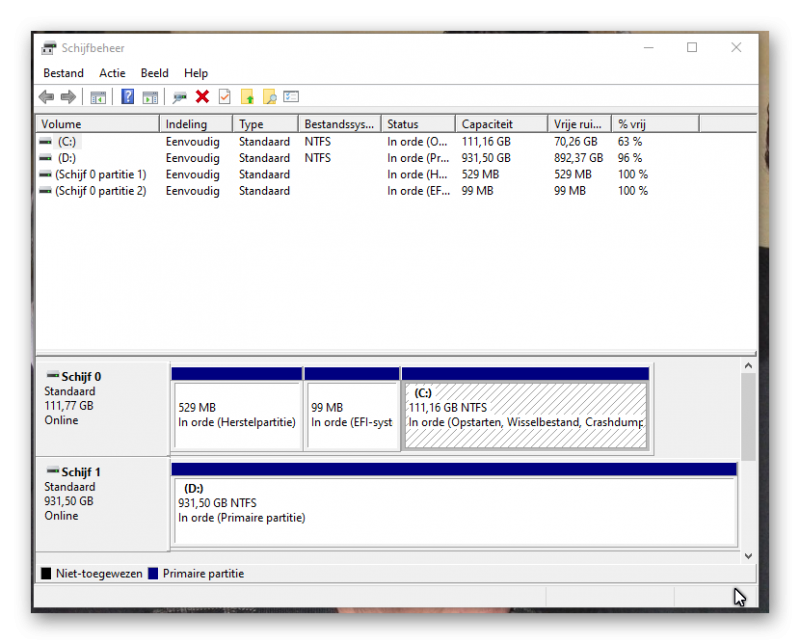Open the Beeld menu
Screen dimensions: 800x644
[154, 73]
